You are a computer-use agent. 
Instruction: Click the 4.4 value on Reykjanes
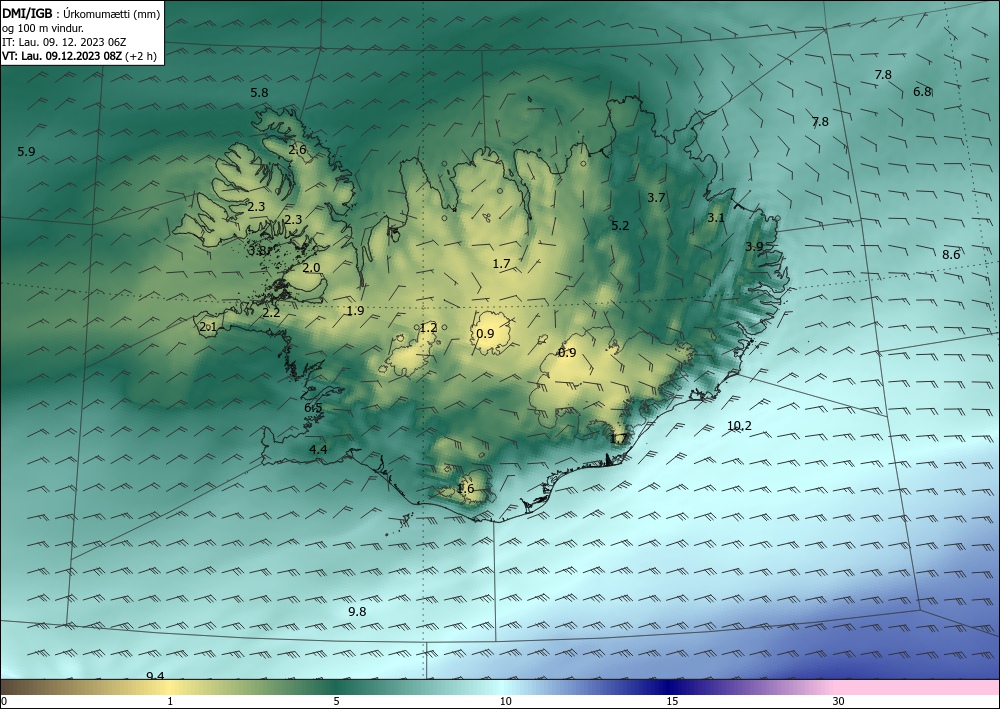[x=318, y=450]
